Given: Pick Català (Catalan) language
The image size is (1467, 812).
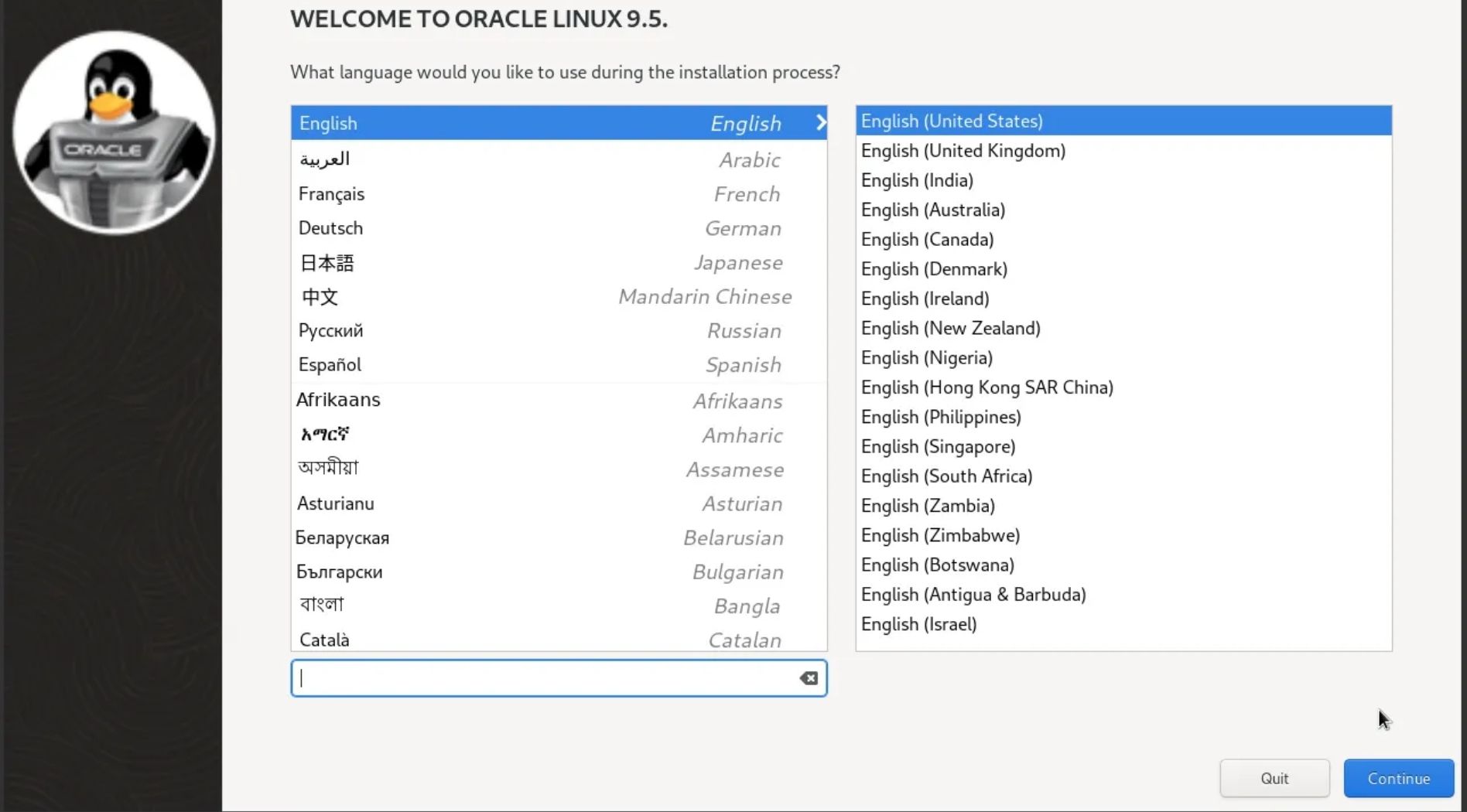Looking at the screenshot, I should (559, 640).
